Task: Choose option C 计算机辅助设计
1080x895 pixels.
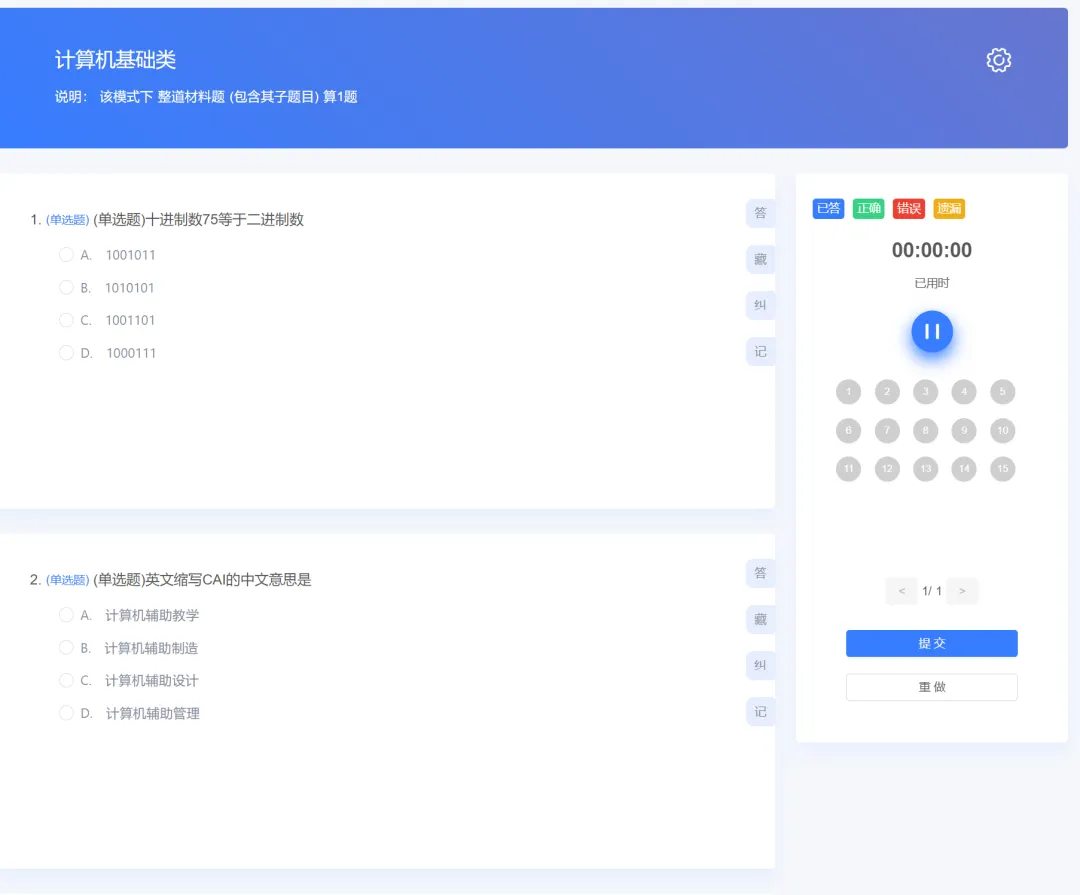Action: pyautogui.click(x=129, y=681)
